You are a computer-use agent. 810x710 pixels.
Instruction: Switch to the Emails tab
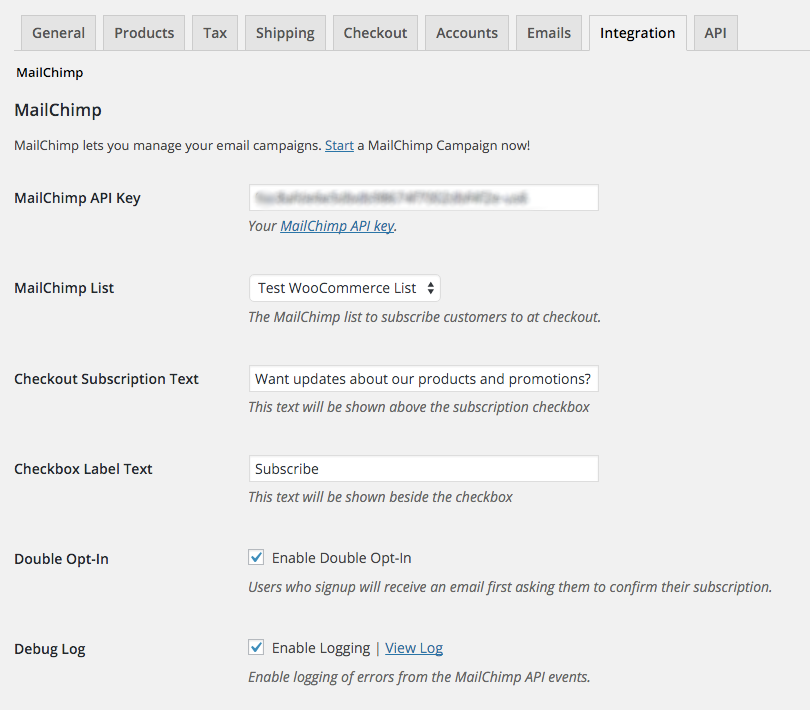point(549,33)
